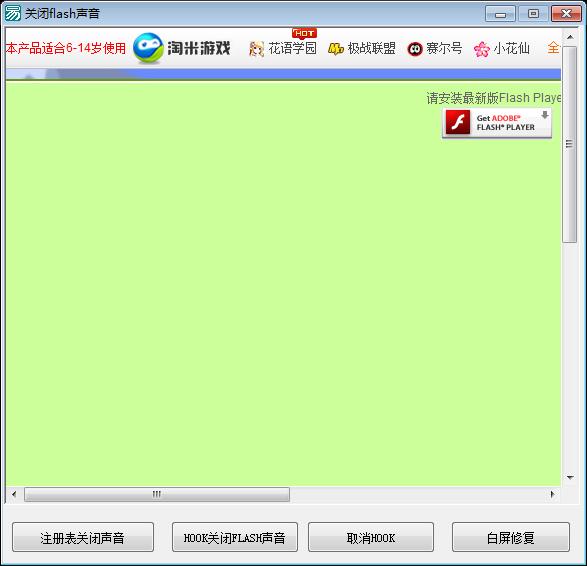Click the HOT badge above 花语学园

(x=304, y=34)
